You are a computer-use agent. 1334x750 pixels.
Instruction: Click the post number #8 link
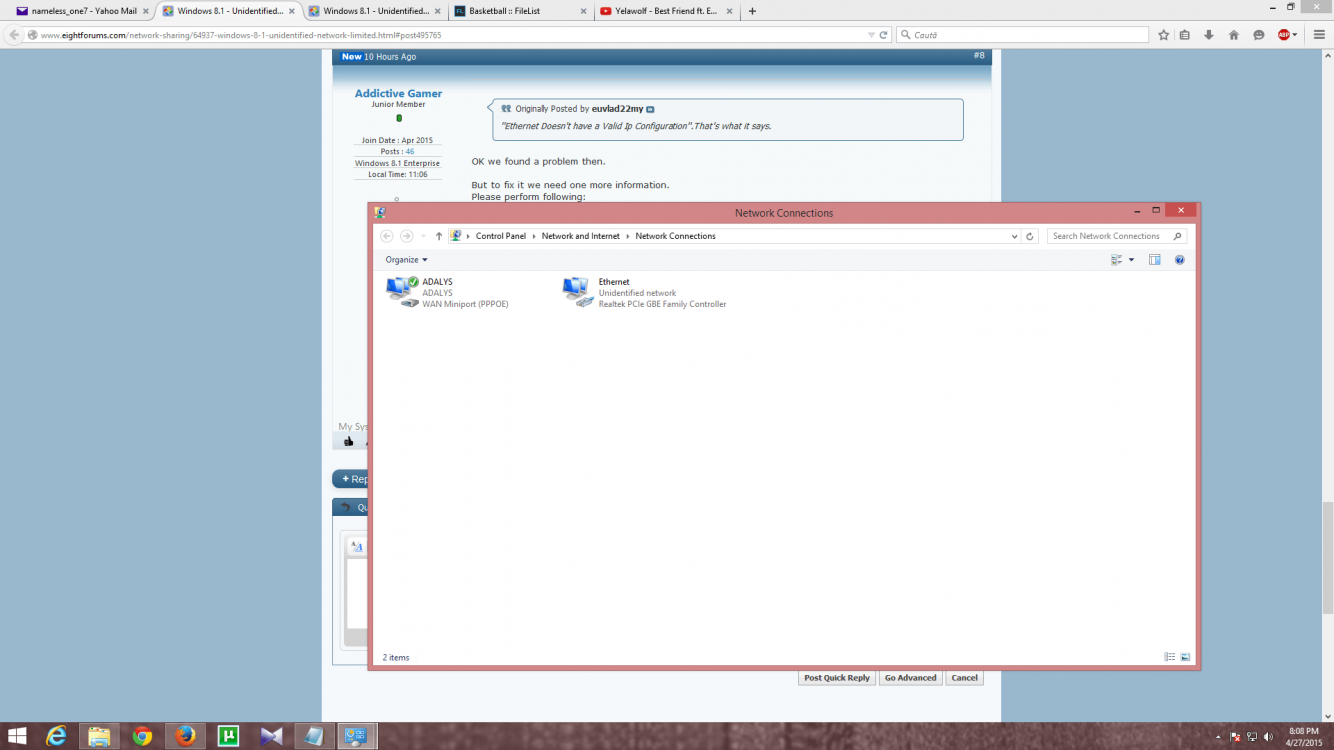point(979,56)
